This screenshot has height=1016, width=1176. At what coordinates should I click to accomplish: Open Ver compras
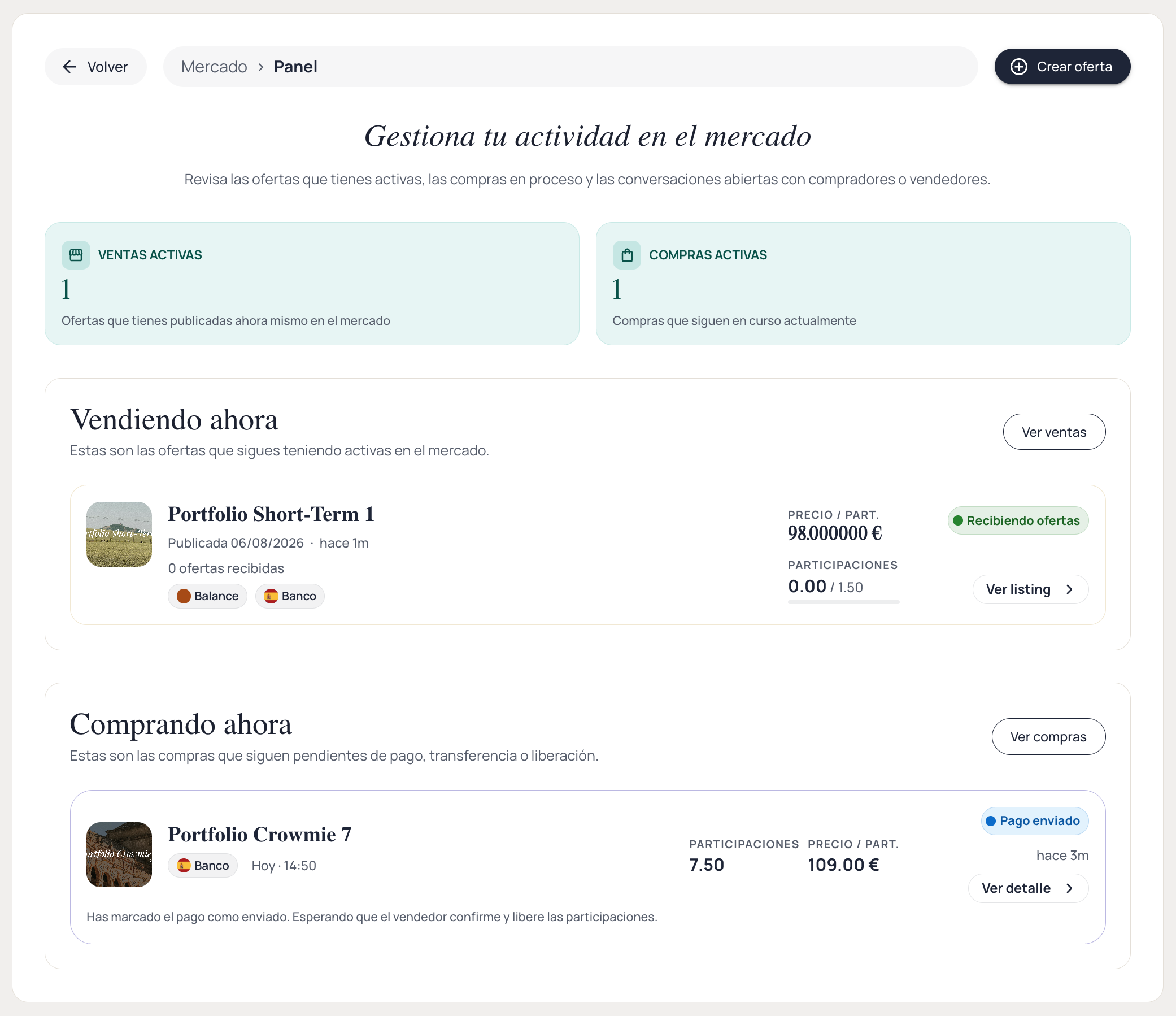coord(1048,737)
